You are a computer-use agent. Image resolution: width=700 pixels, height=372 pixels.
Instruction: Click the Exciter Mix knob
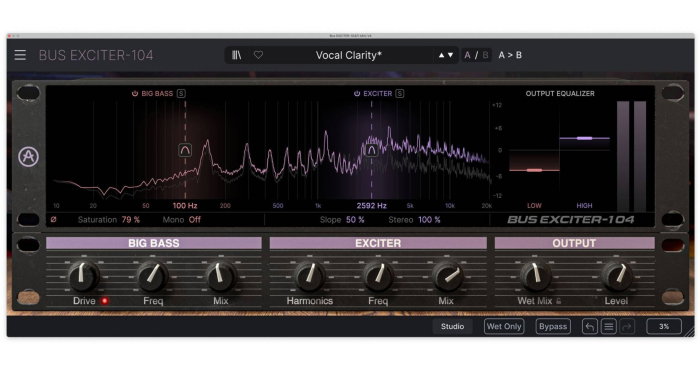coord(446,276)
